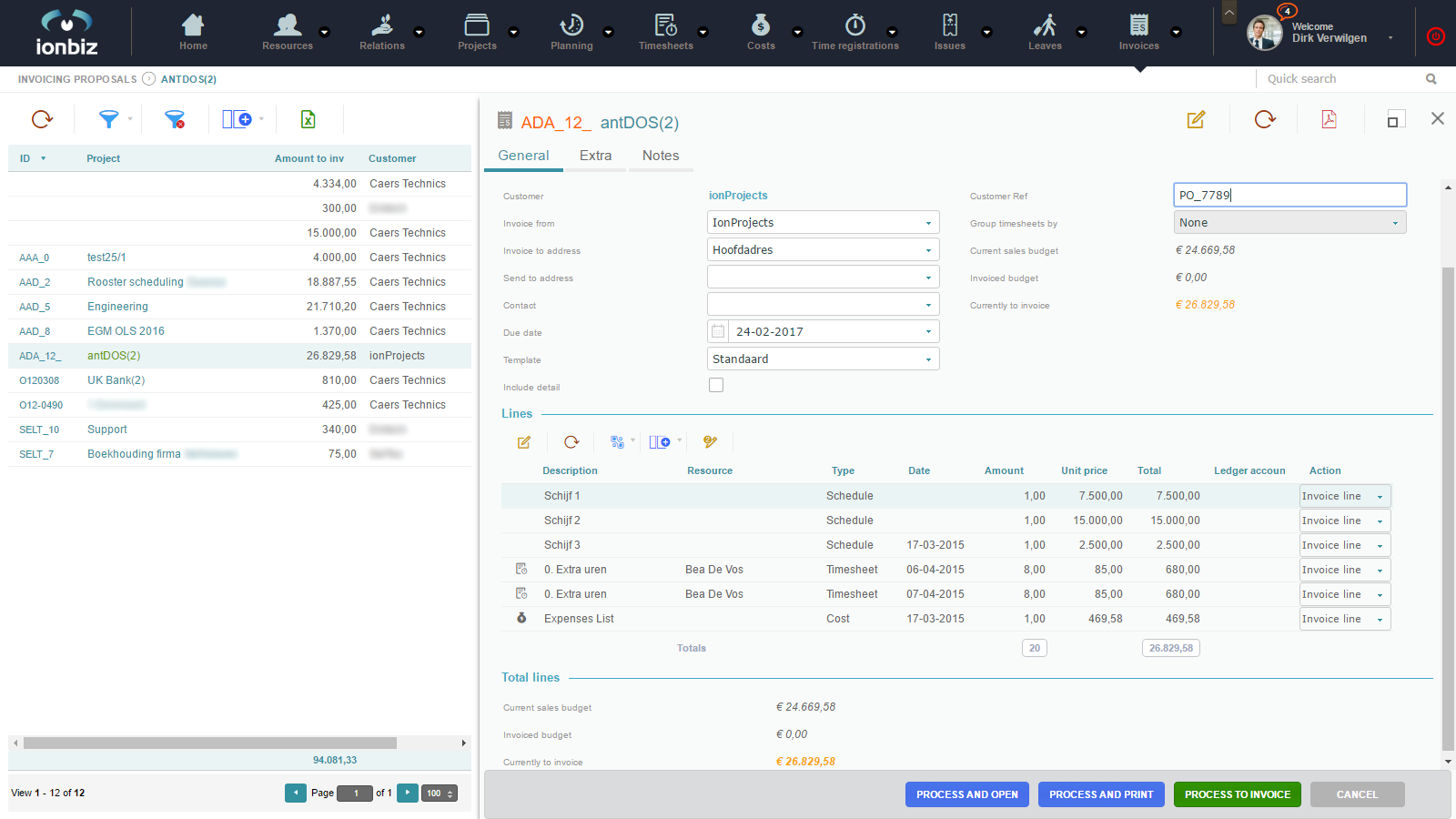Refresh the invoicing proposals list
Image resolution: width=1456 pixels, height=819 pixels.
(x=42, y=119)
